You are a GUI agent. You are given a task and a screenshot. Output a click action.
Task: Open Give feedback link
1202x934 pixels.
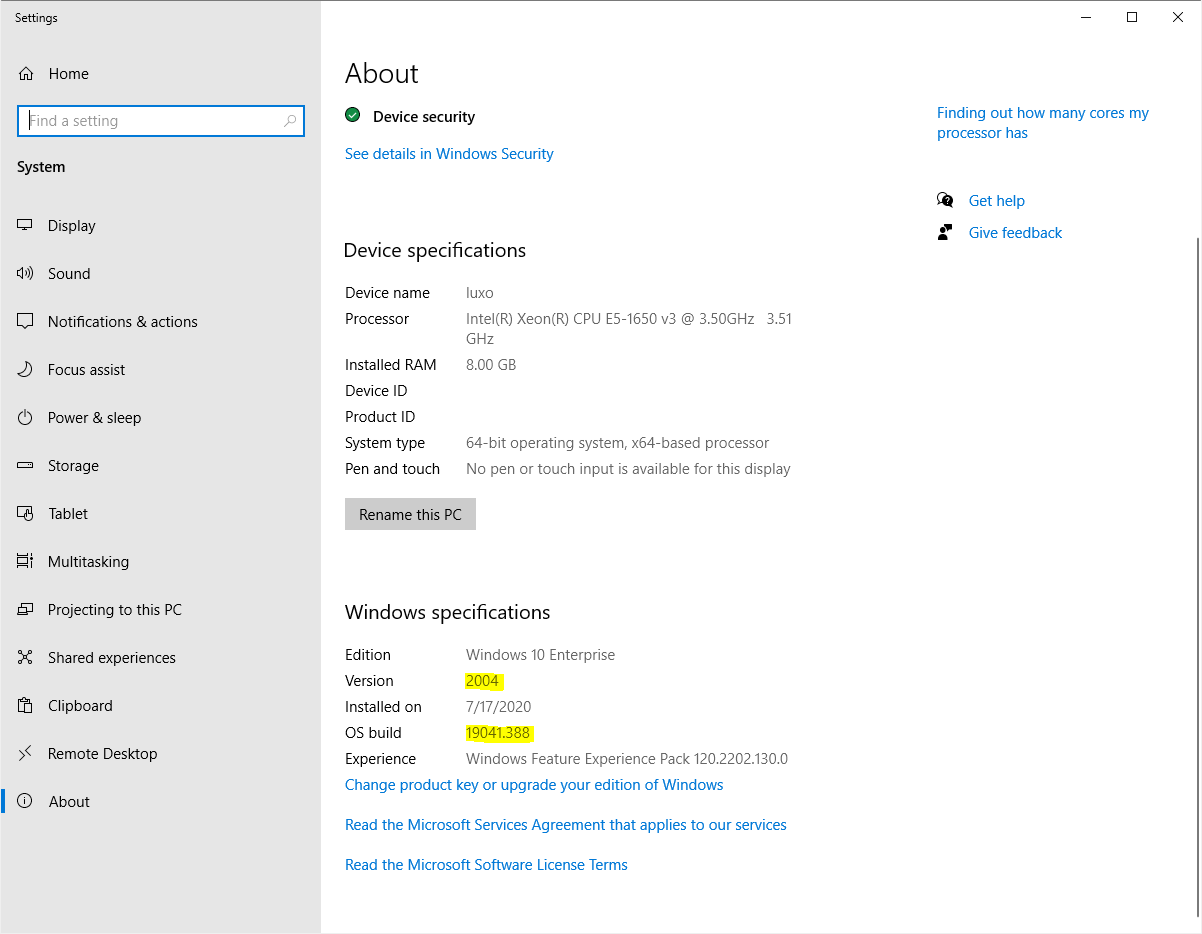pyautogui.click(x=1015, y=233)
